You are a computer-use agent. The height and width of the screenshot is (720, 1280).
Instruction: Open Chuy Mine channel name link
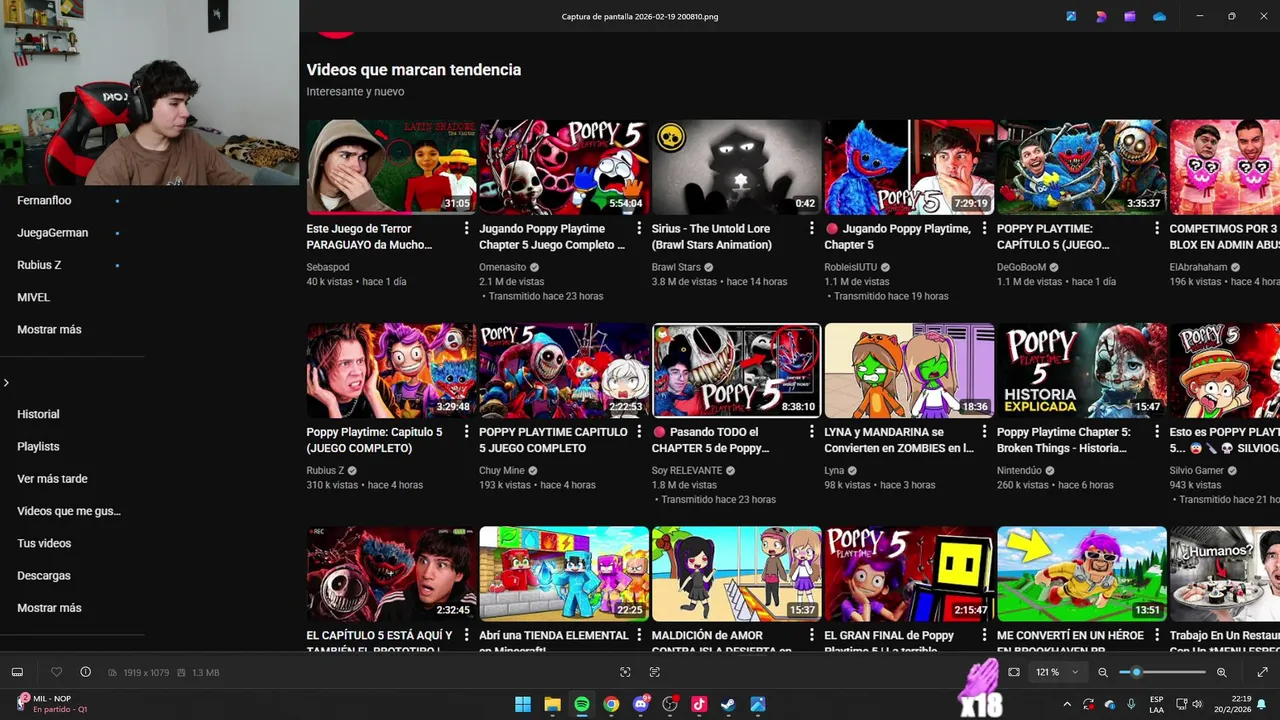pos(502,471)
